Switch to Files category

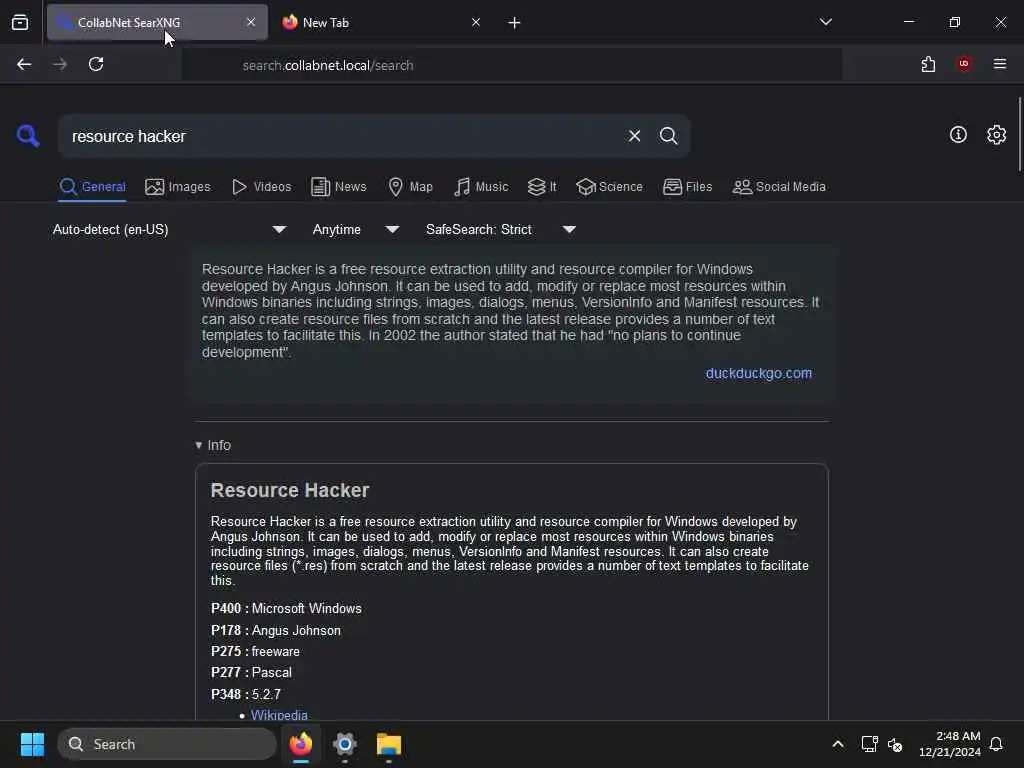[687, 187]
